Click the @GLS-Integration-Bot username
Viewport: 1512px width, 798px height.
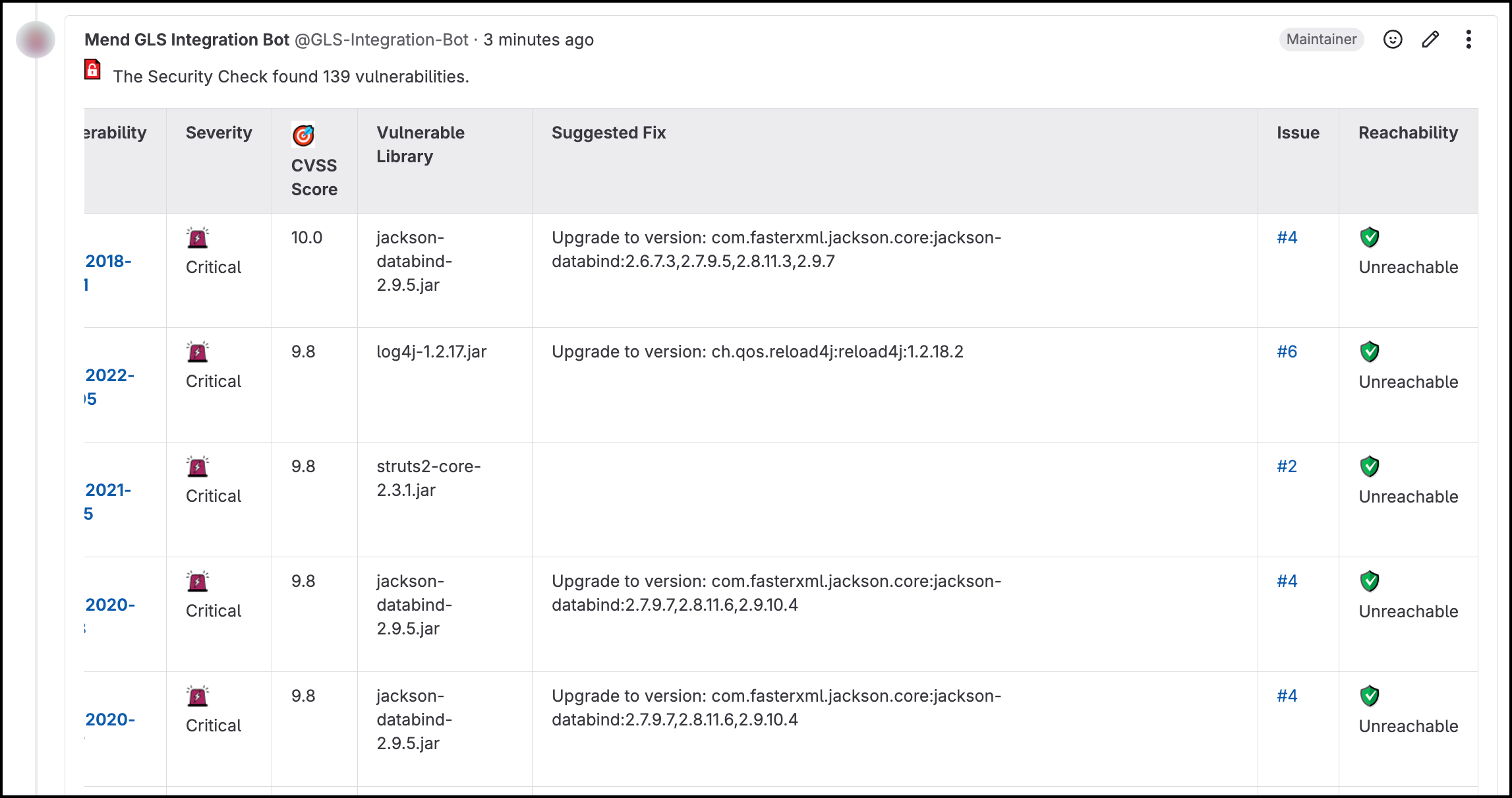click(x=381, y=40)
